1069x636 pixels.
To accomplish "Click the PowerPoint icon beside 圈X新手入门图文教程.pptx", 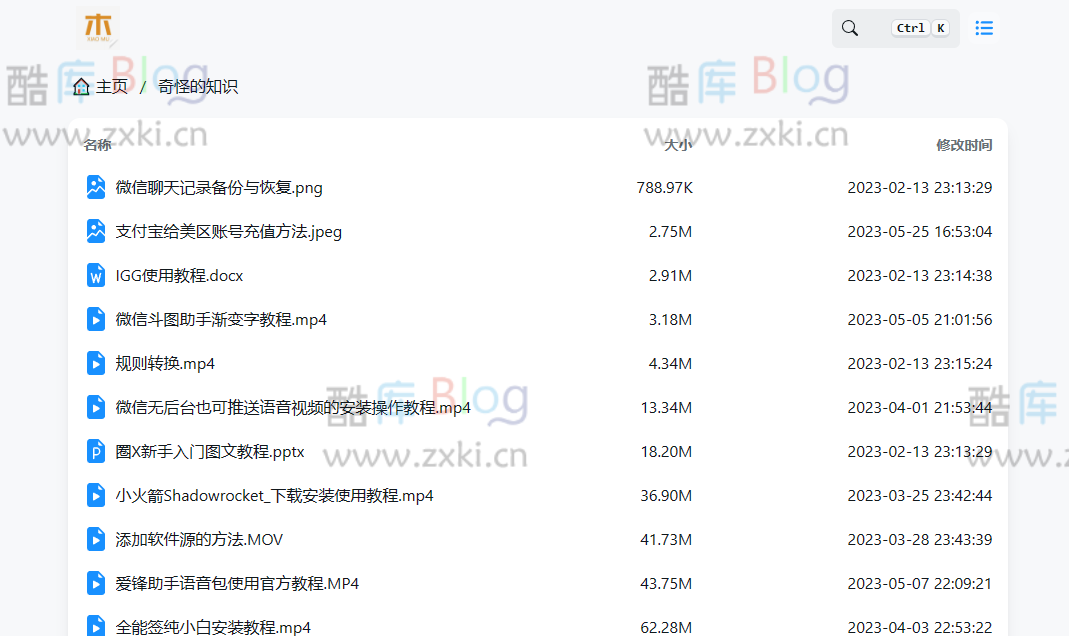I will click(x=95, y=451).
